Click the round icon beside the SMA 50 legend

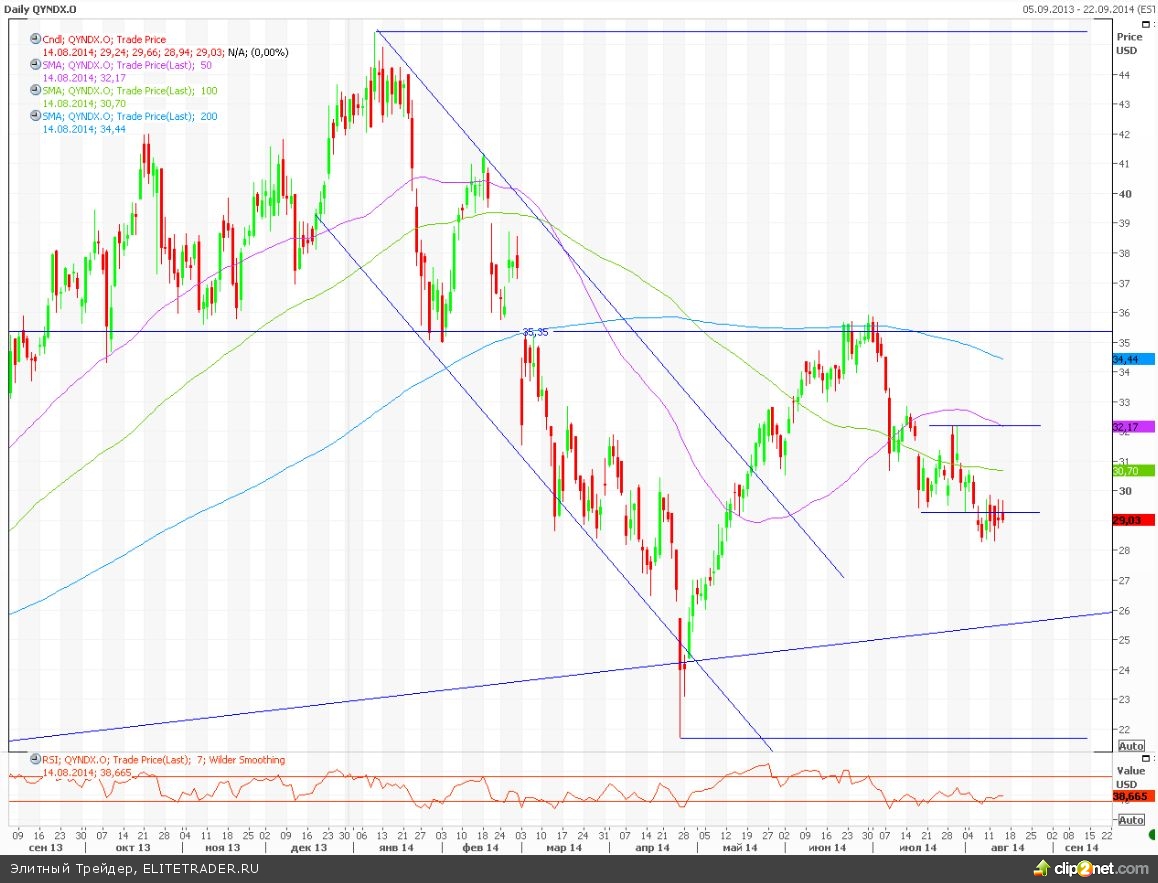(35, 64)
